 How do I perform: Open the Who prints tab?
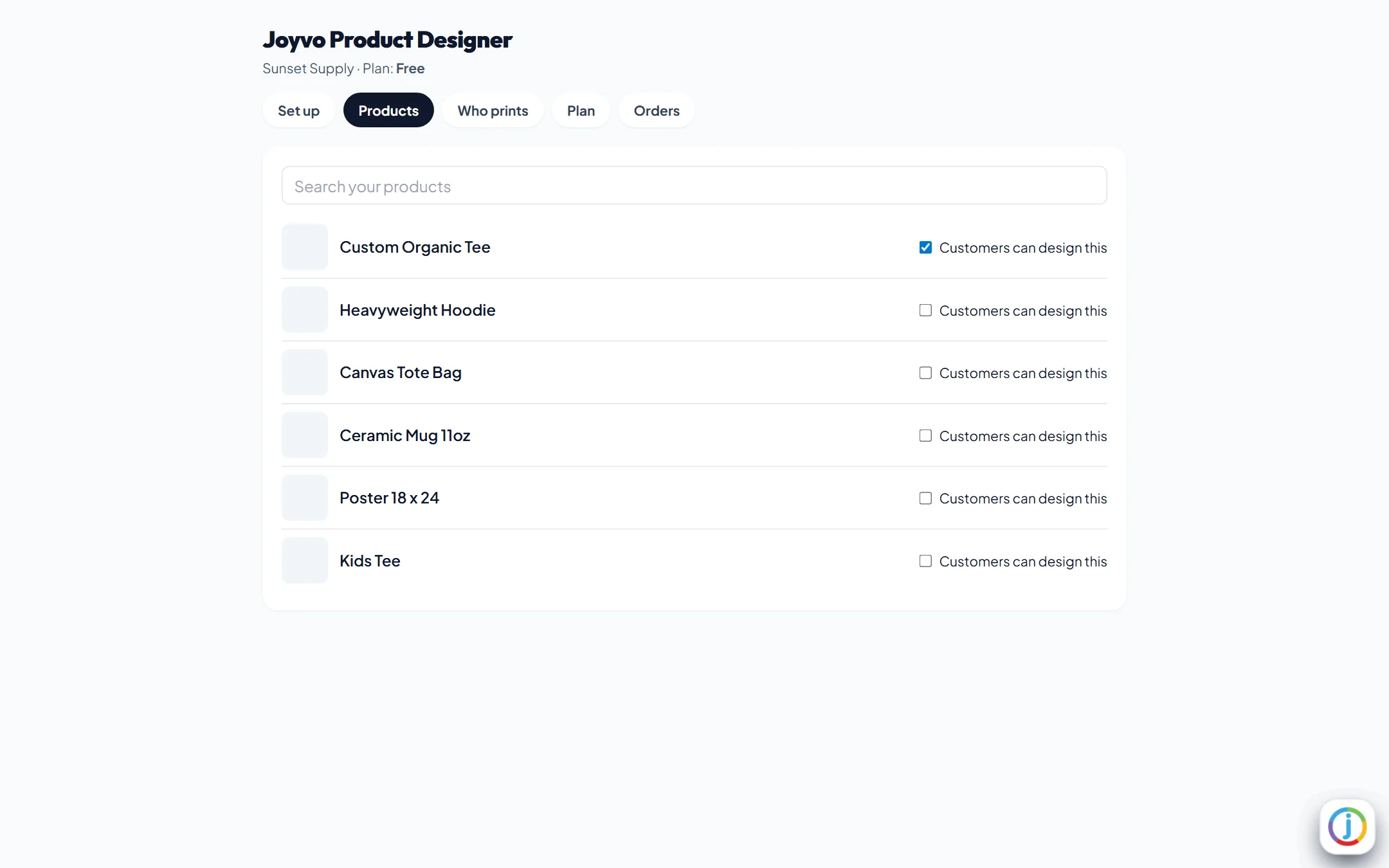pos(493,111)
